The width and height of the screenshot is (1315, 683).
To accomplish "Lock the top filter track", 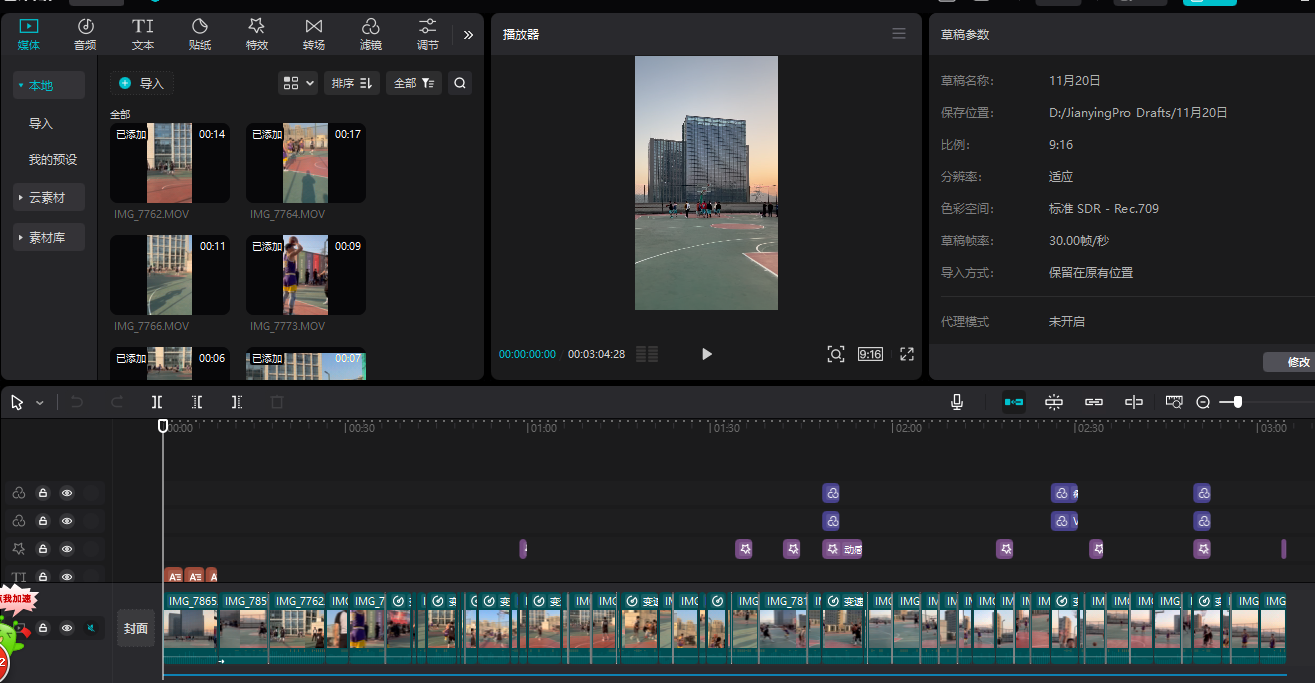I will coord(43,493).
